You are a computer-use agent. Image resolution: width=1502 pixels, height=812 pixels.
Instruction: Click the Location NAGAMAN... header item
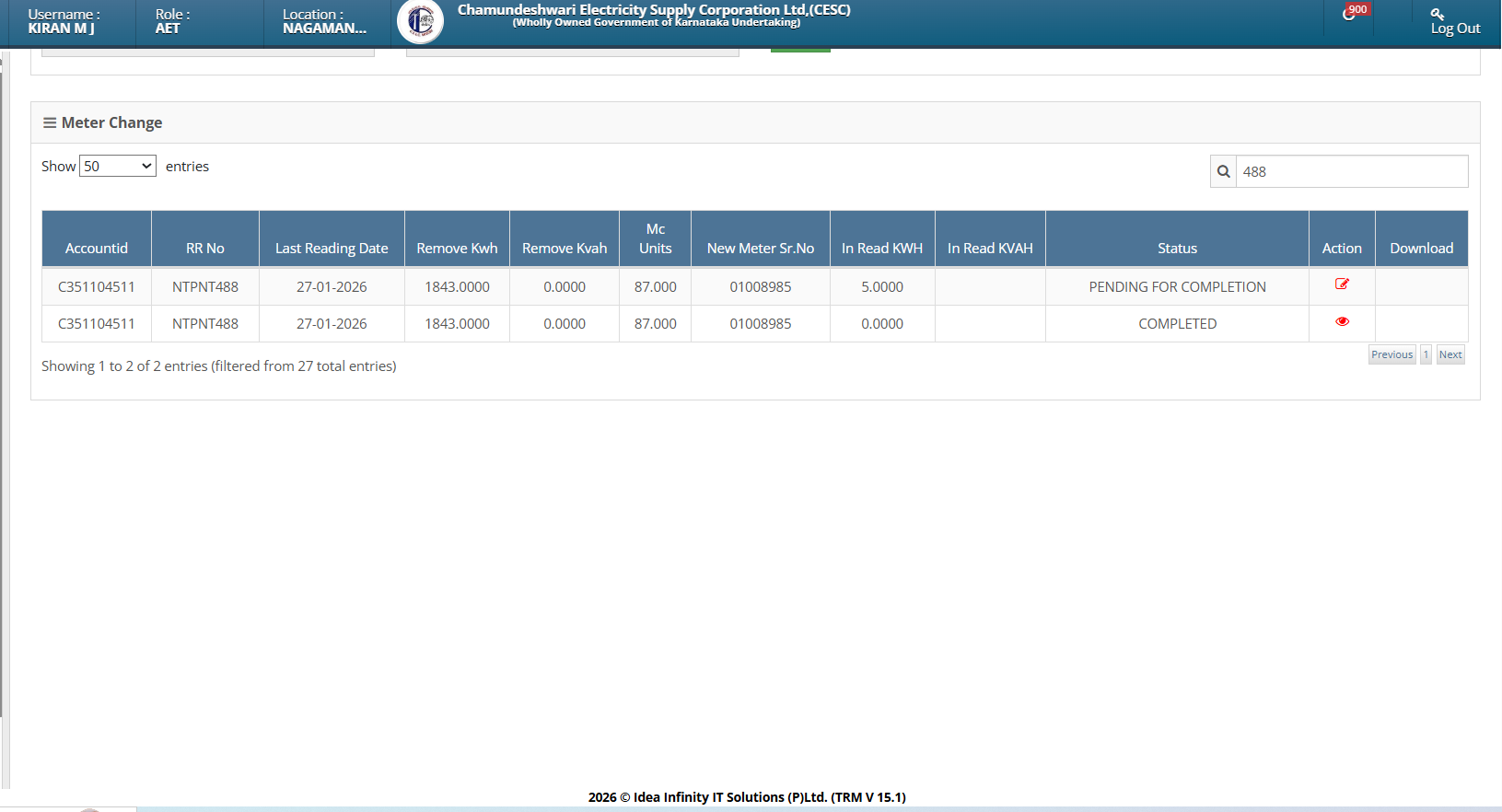[x=324, y=22]
